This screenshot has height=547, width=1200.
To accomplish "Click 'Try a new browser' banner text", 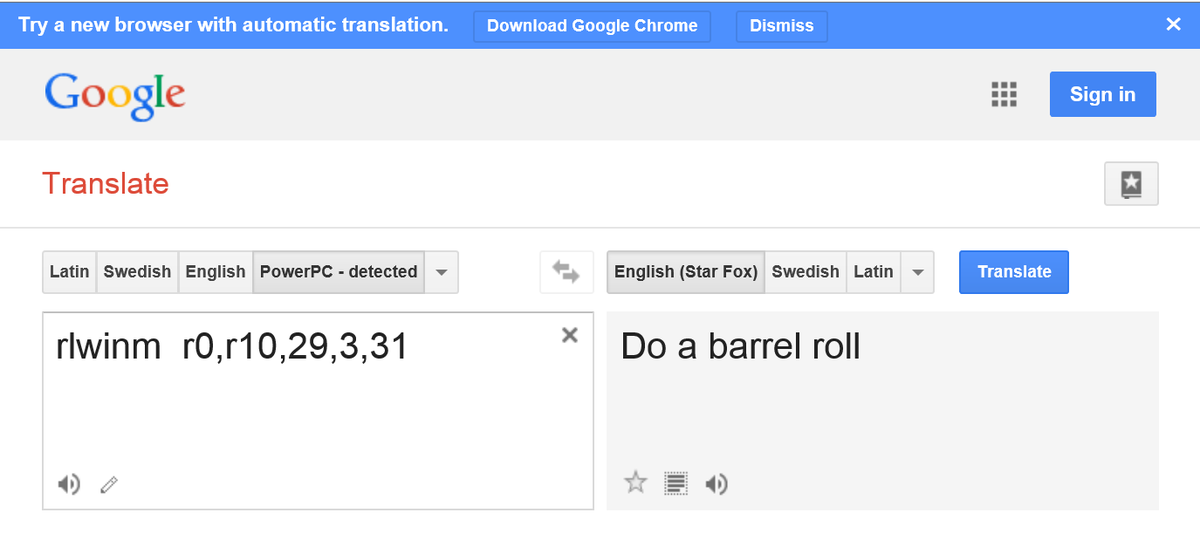I will (233, 25).
